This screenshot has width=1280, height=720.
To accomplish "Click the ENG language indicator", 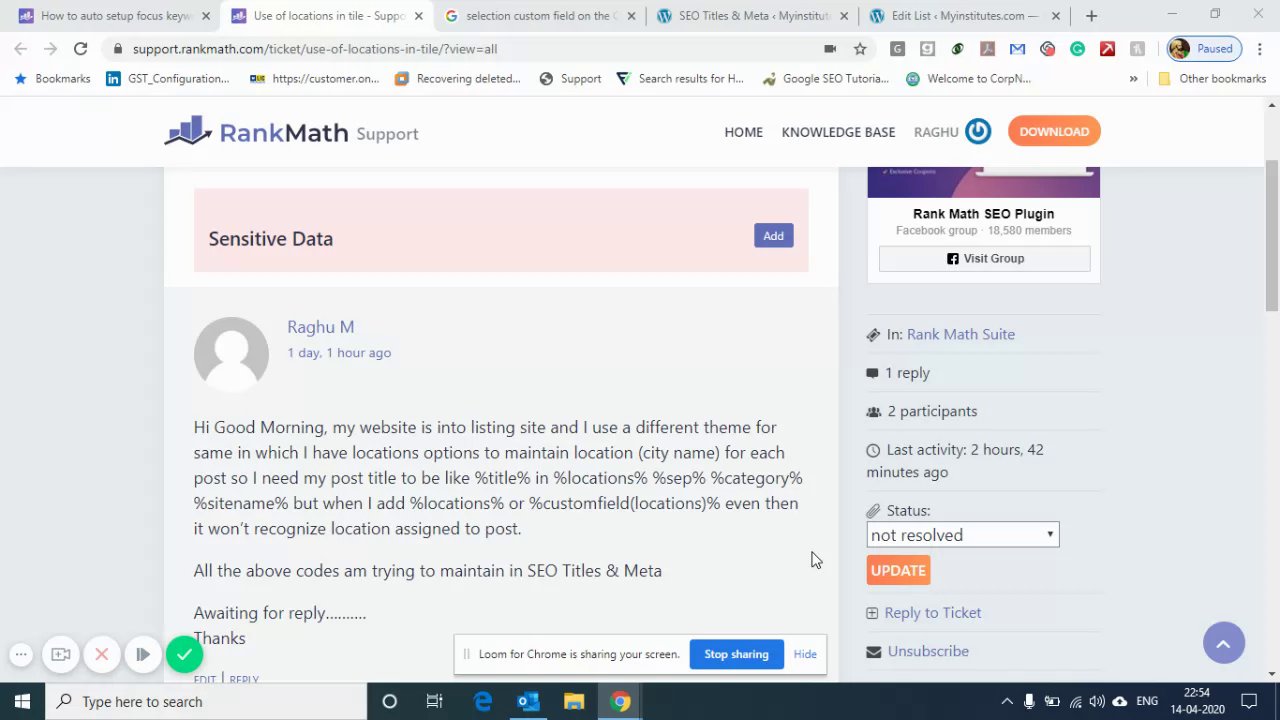I will click(1147, 702).
